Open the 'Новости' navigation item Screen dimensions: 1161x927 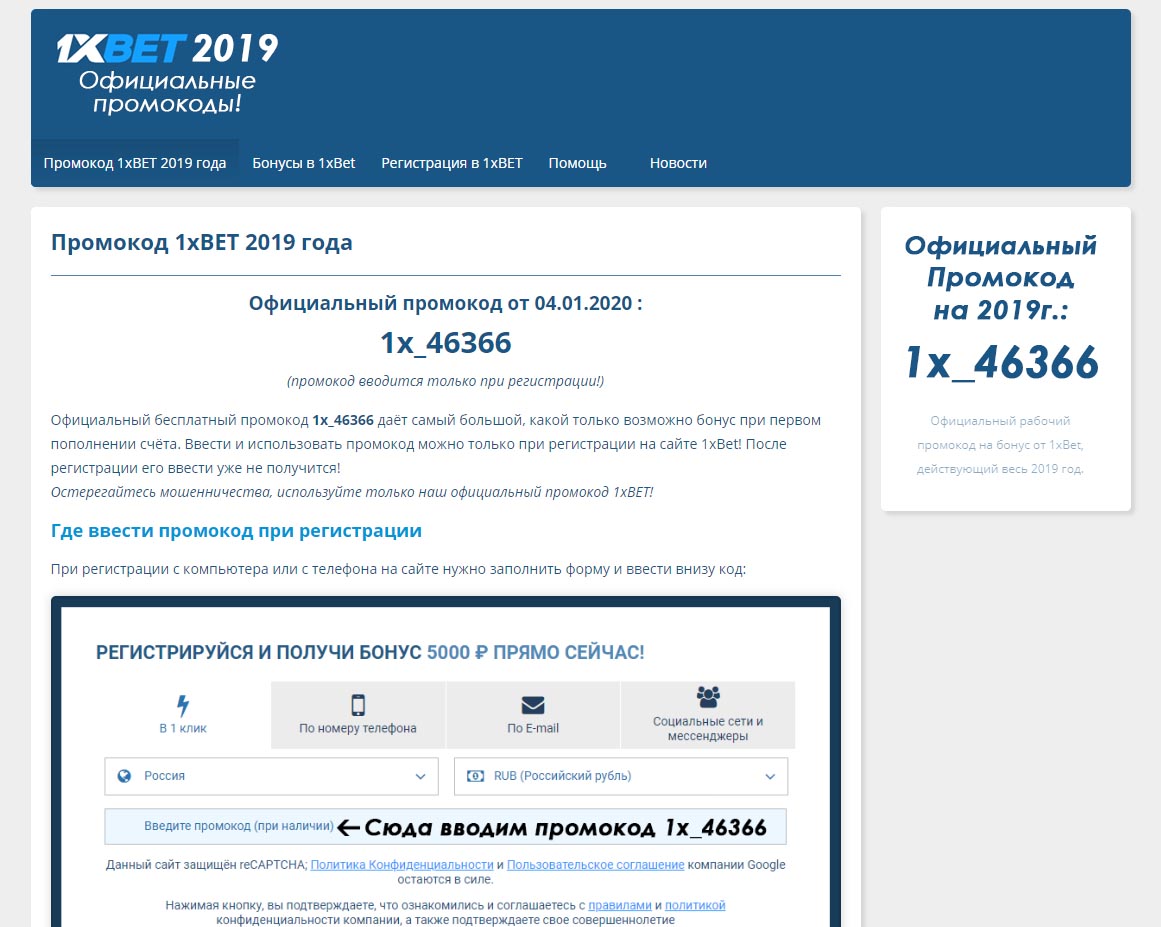tap(678, 163)
